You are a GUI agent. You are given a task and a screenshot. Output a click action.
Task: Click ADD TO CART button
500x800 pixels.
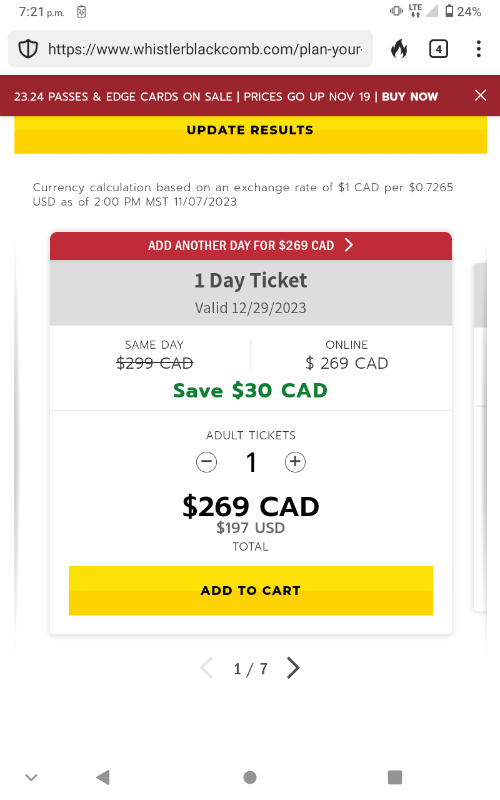point(251,590)
